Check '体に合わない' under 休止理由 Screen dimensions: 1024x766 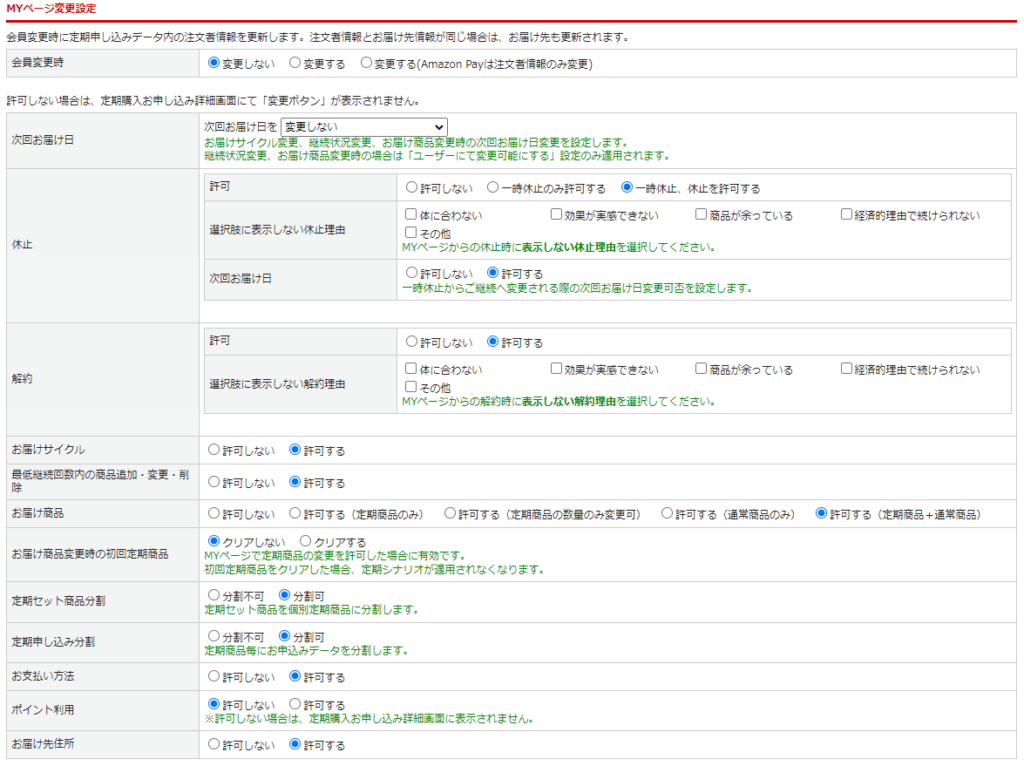point(411,215)
